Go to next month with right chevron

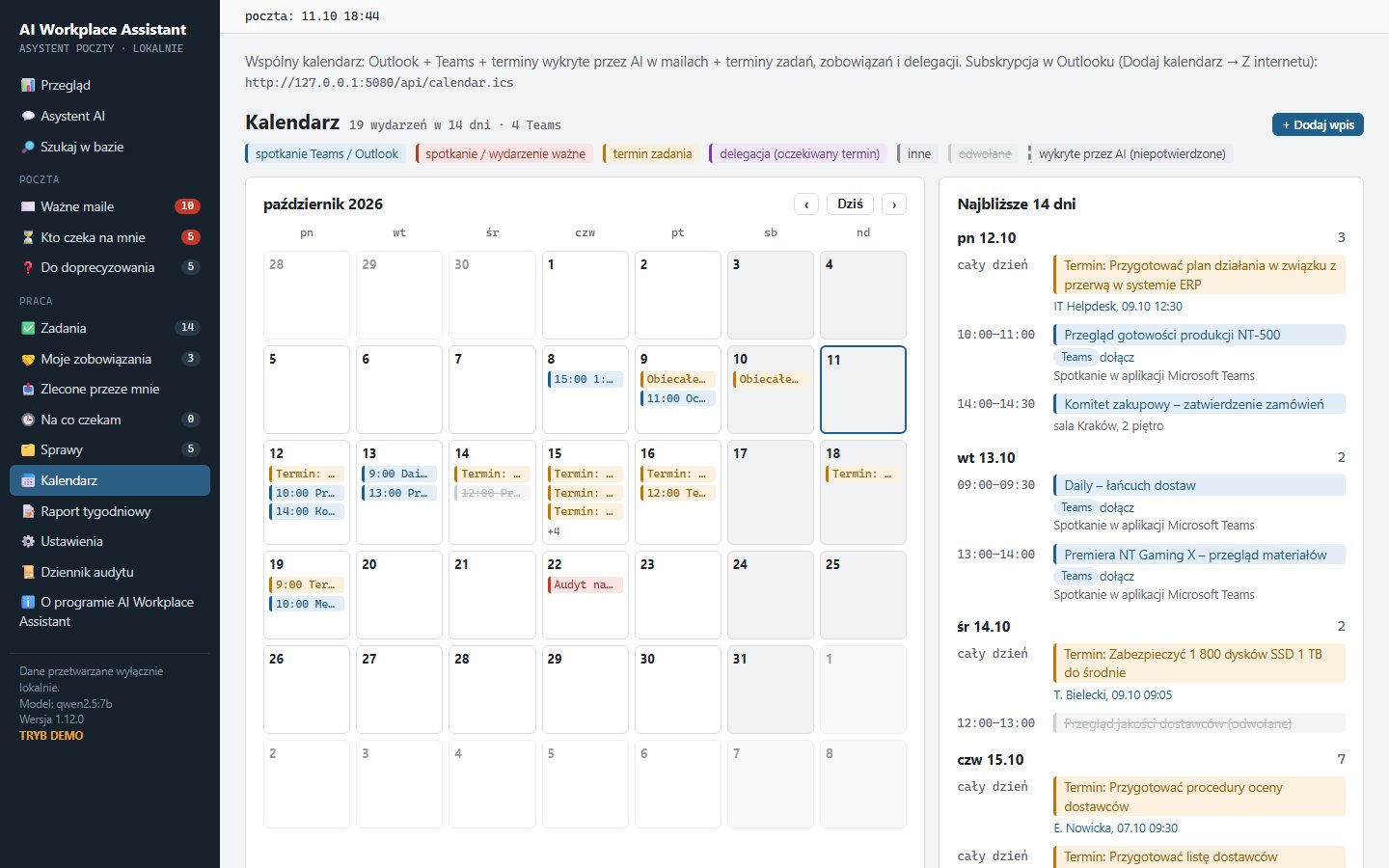894,204
